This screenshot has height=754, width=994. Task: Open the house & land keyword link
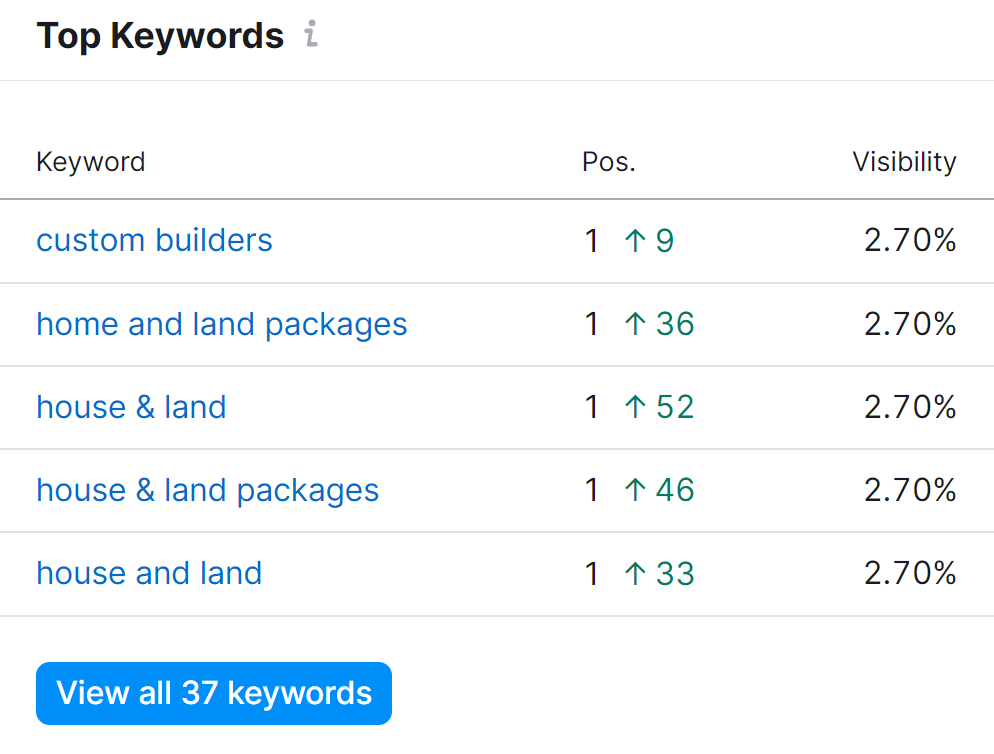click(131, 407)
